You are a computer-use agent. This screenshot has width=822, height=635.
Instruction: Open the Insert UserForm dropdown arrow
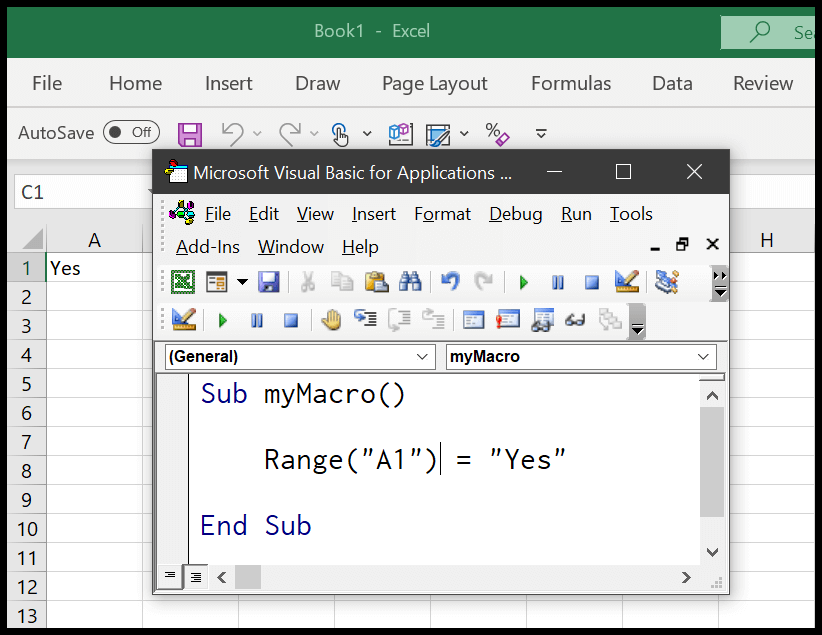242,282
